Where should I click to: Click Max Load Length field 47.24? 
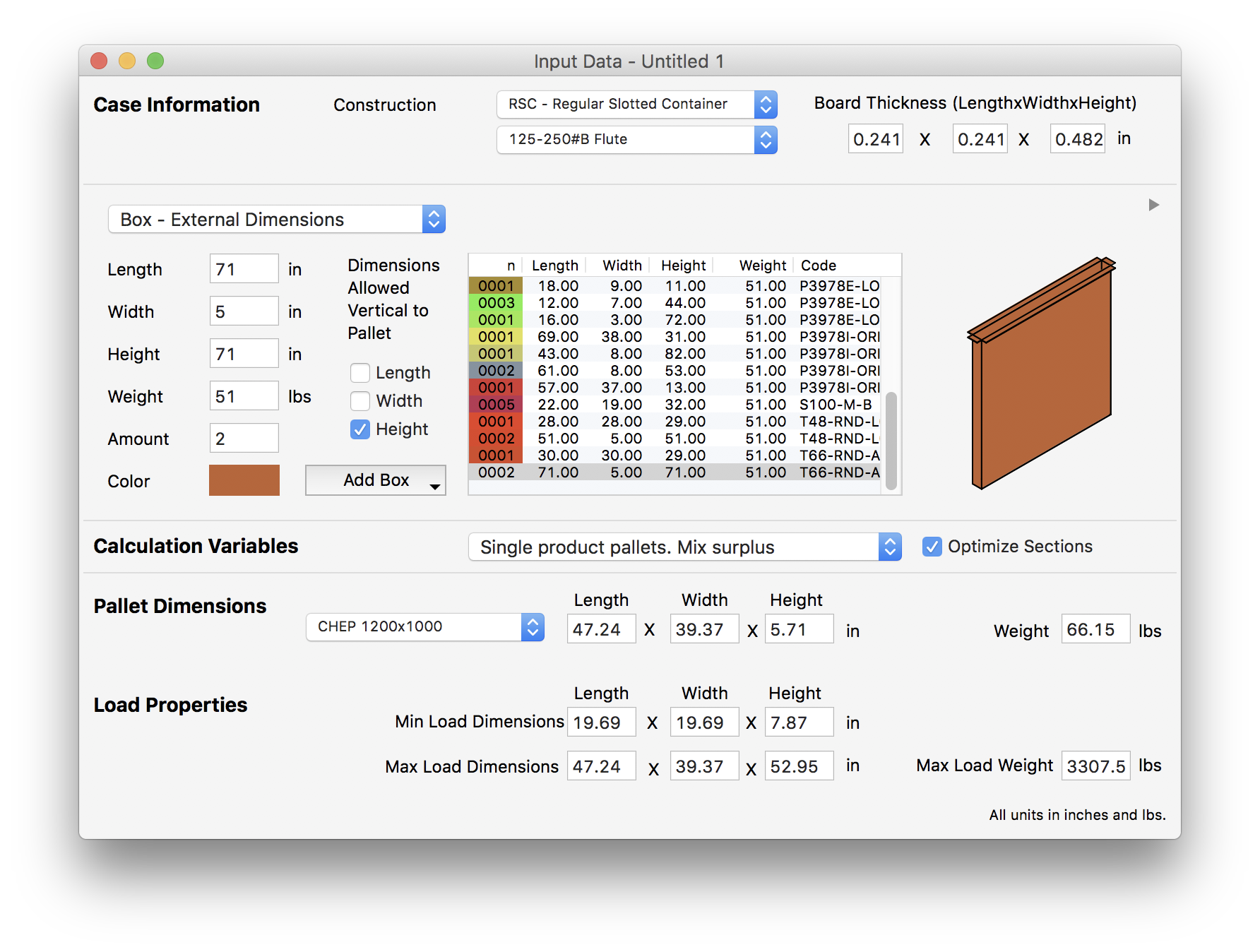tap(602, 766)
